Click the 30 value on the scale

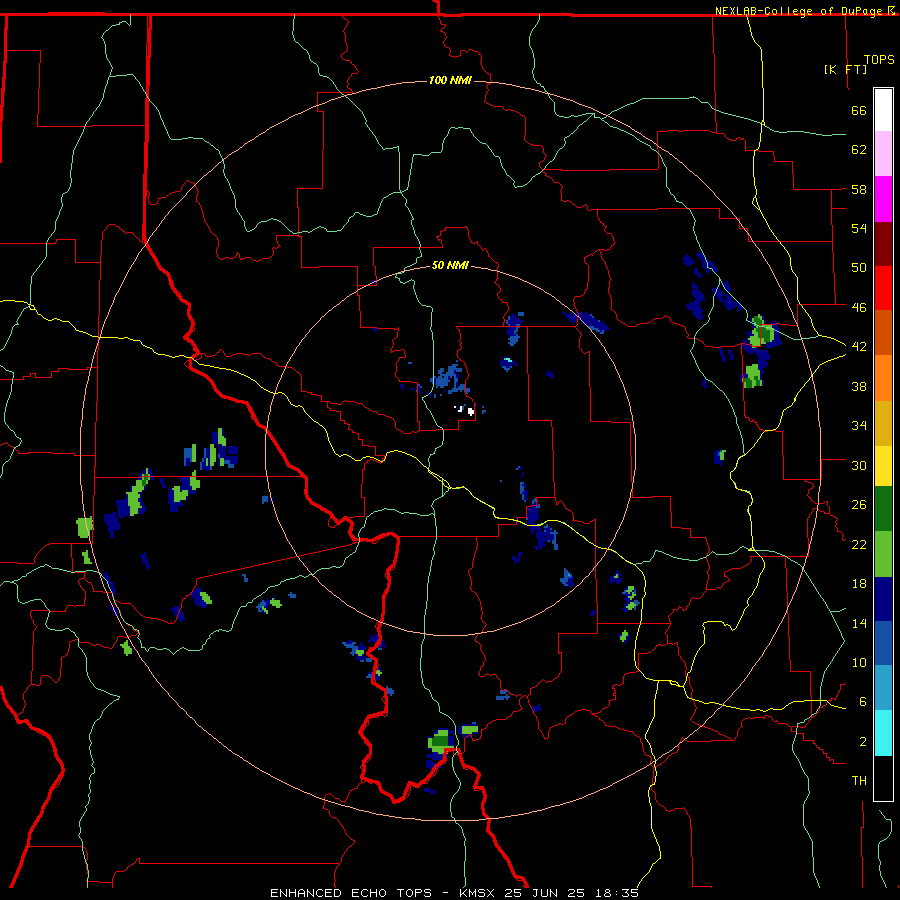(x=859, y=465)
